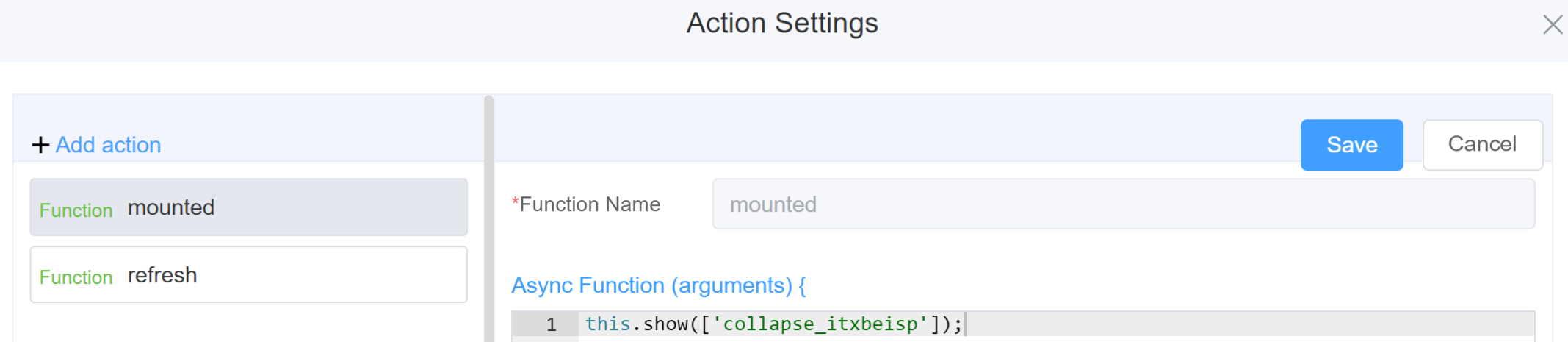Close the Action Settings dialog
The height and width of the screenshot is (342, 1568).
(x=1552, y=25)
